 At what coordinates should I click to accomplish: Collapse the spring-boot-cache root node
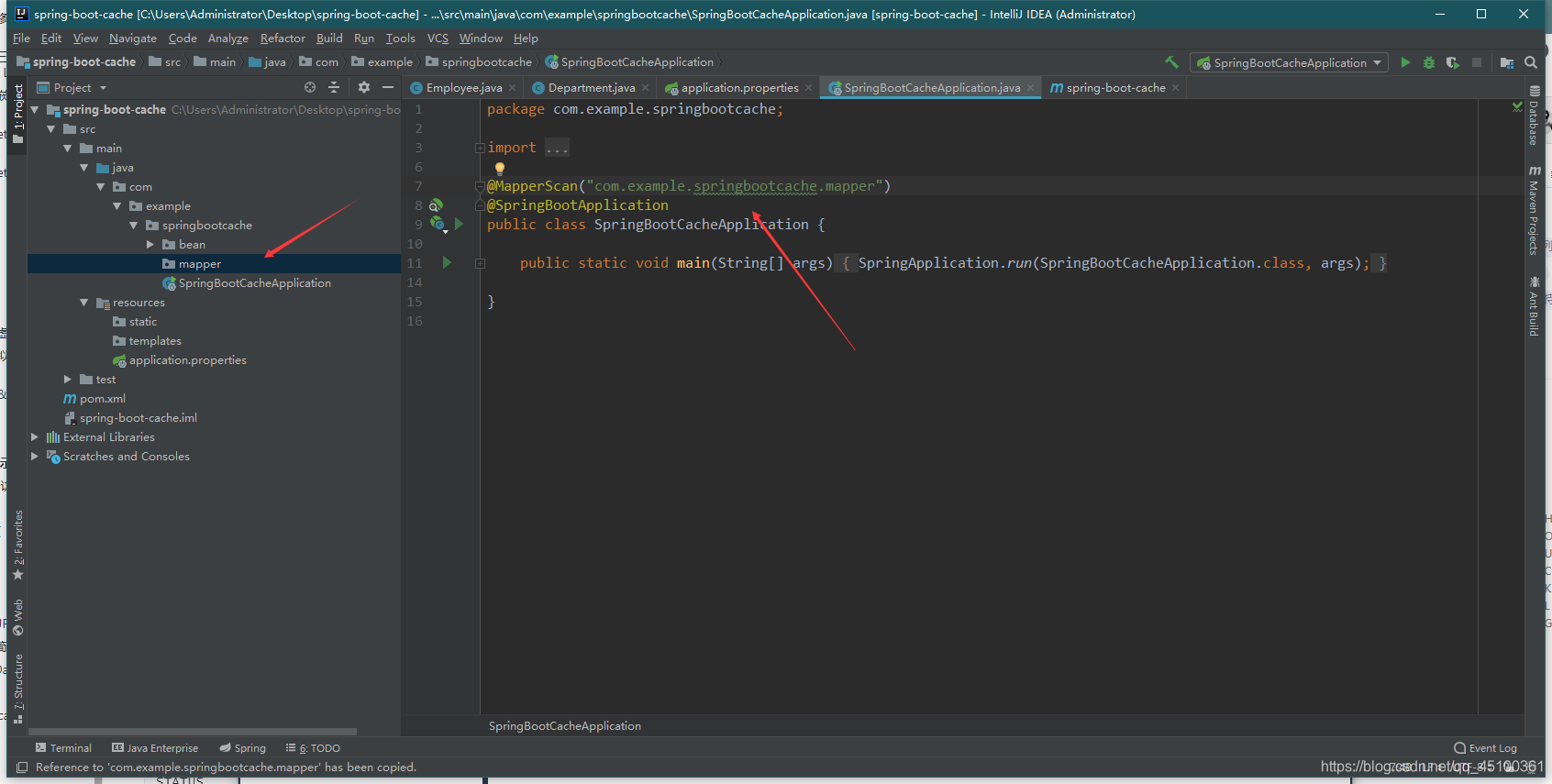pyautogui.click(x=35, y=109)
